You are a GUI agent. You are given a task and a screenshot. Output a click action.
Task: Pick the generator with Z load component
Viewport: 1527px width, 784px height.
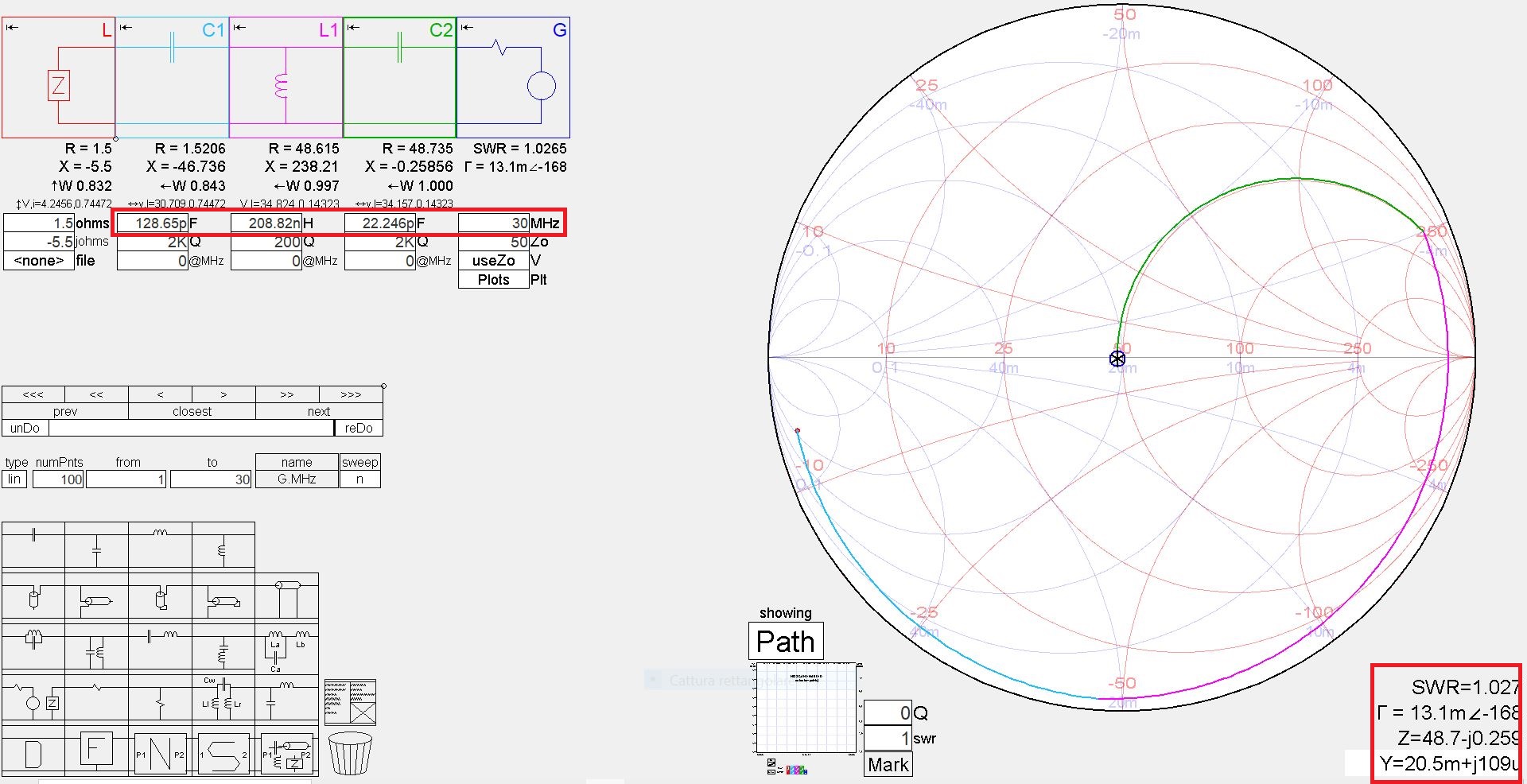(x=33, y=698)
